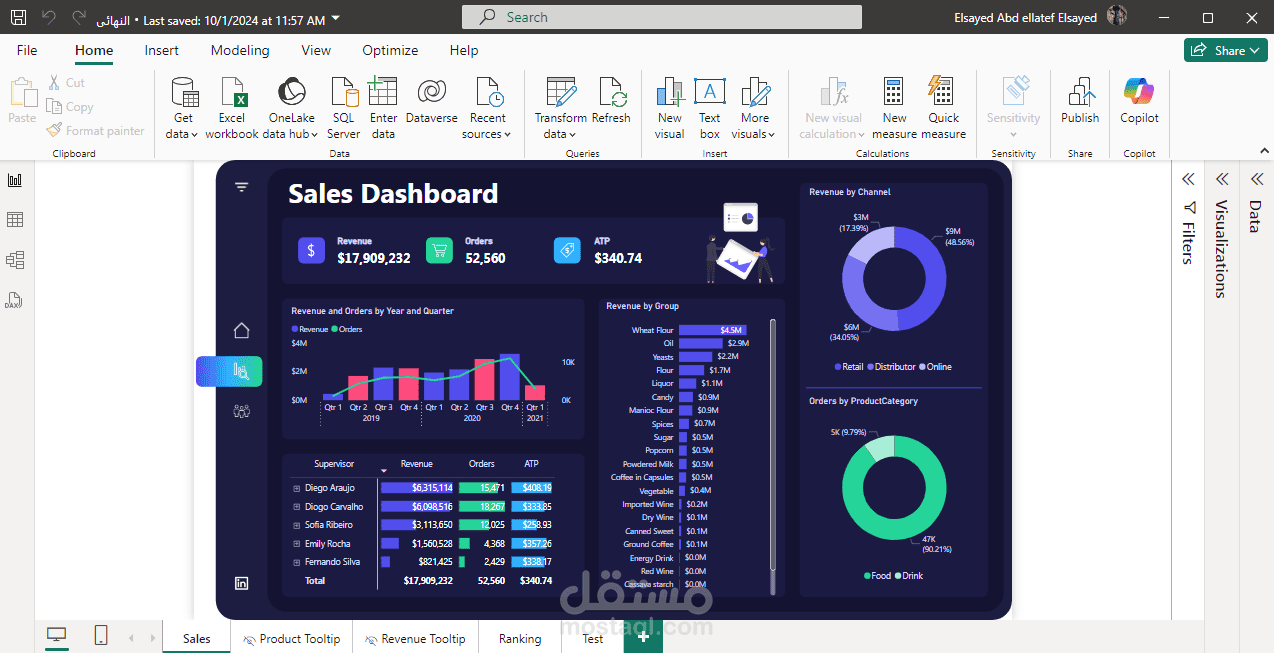Click the Share button

click(1225, 50)
